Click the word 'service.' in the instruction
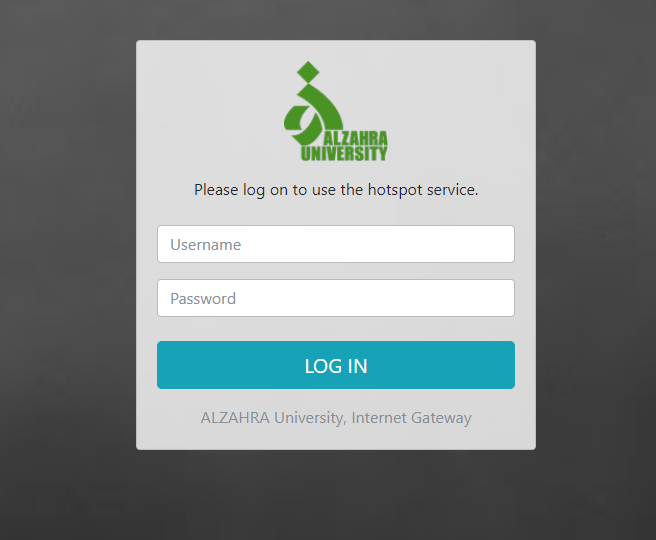Viewport: 656px width, 540px height. (453, 190)
